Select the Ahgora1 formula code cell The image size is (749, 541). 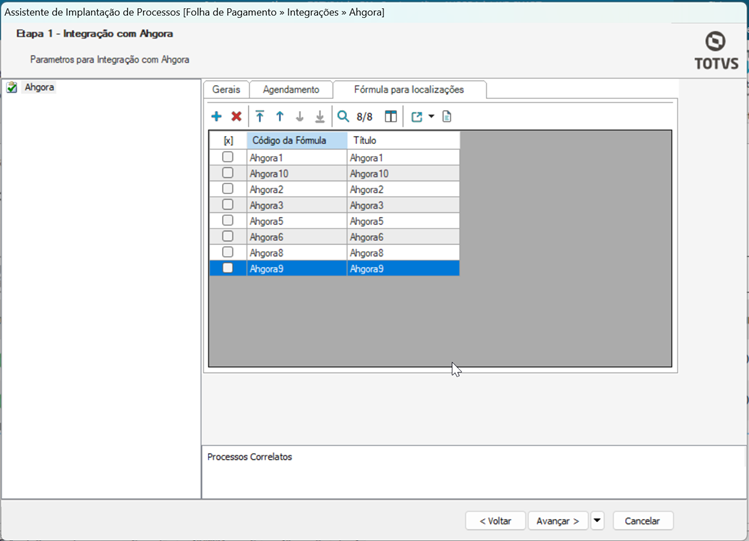[297, 158]
